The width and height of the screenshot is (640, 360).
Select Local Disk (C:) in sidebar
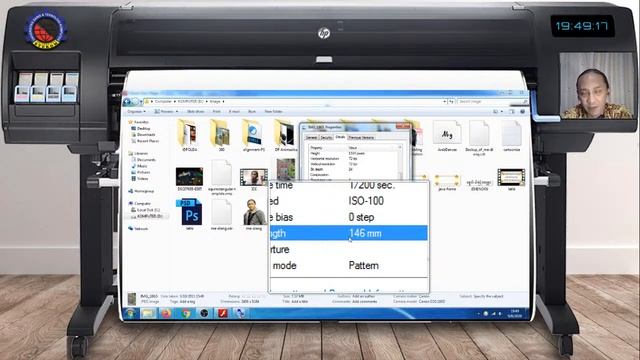[x=146, y=210]
